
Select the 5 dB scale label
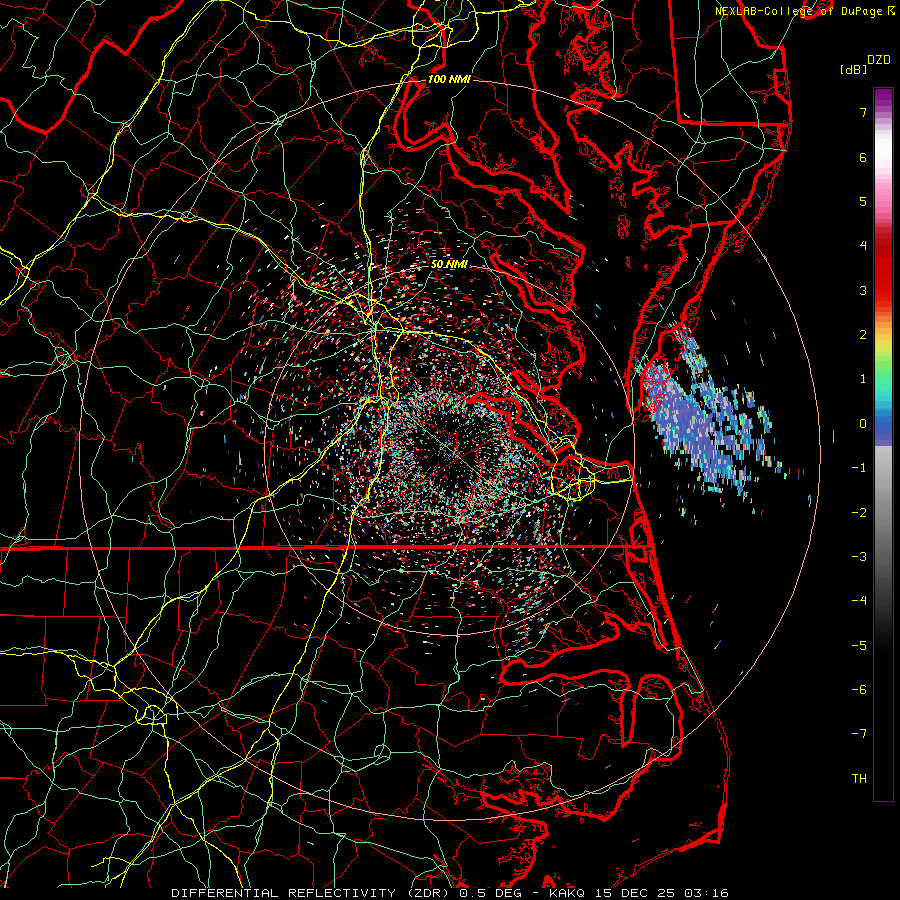click(x=863, y=201)
